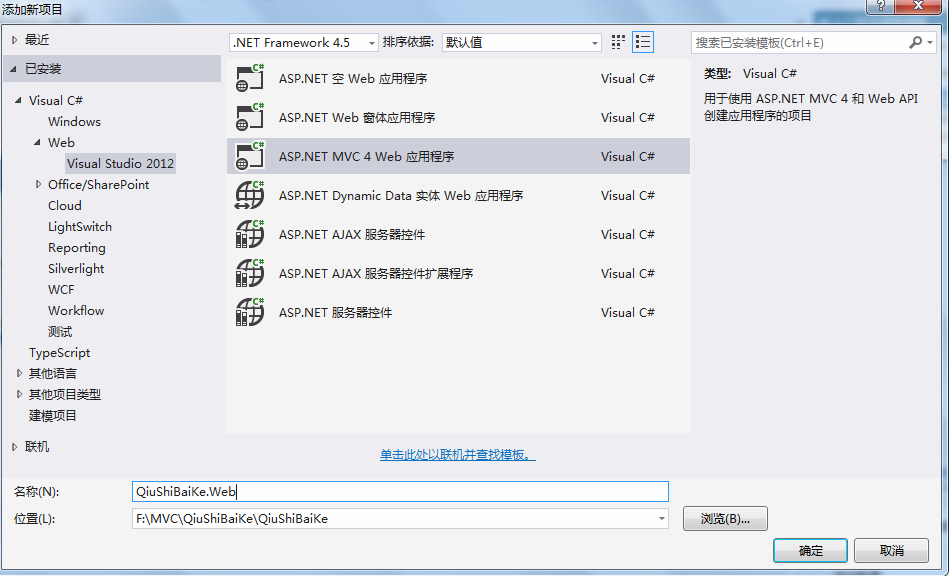Select the Reporting category
Screen dimensions: 949x576
(77, 247)
